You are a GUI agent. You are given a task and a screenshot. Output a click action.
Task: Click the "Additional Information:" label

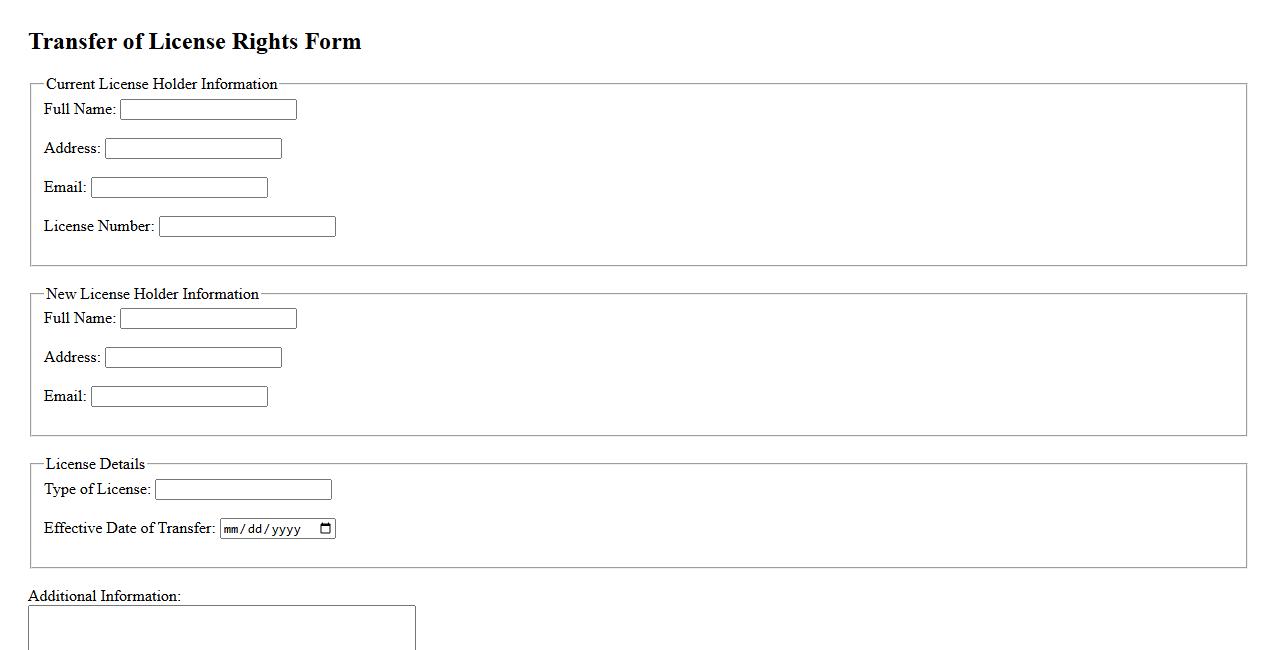(104, 596)
